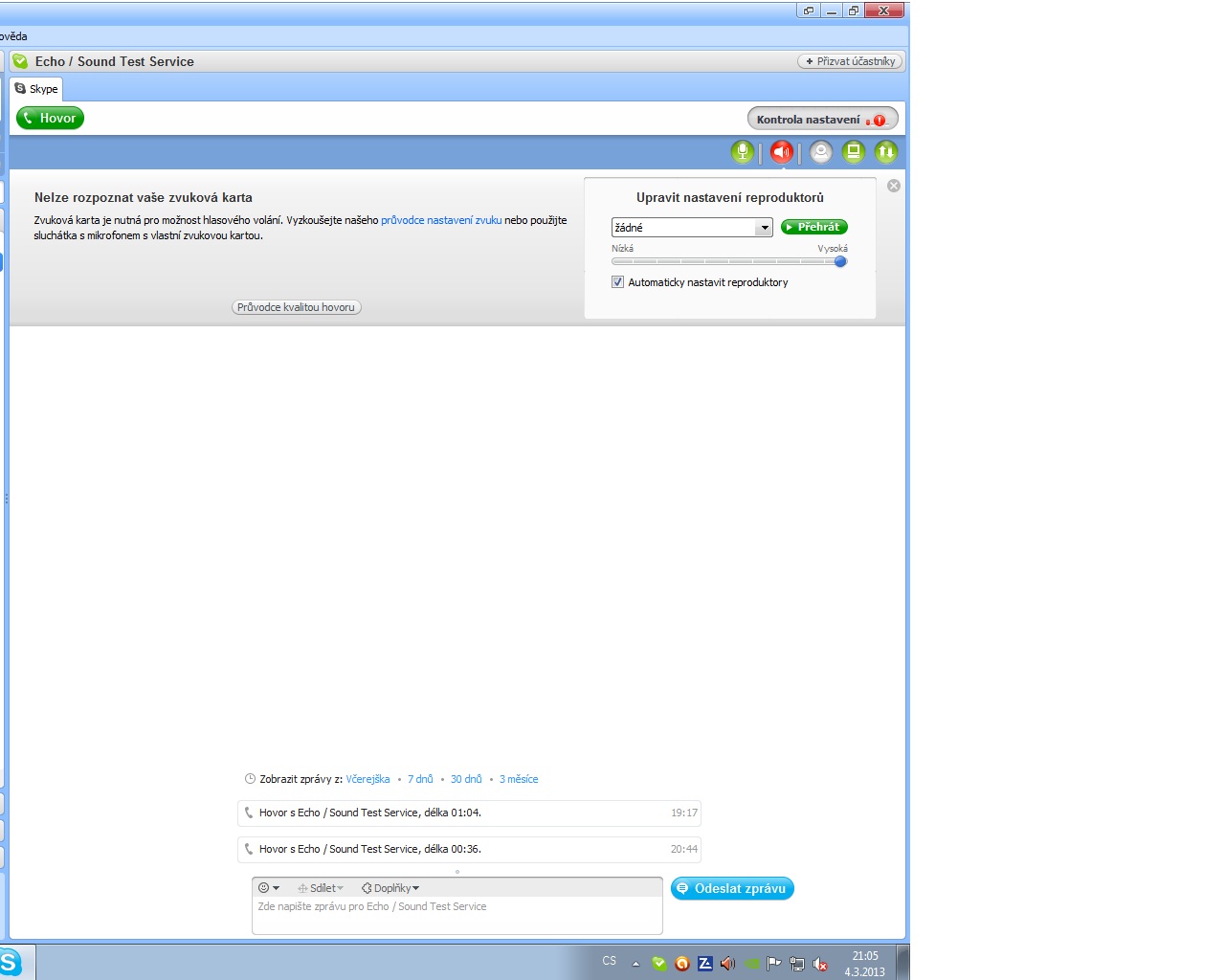Click the CS language indicator
1225x980 pixels.
(x=610, y=961)
